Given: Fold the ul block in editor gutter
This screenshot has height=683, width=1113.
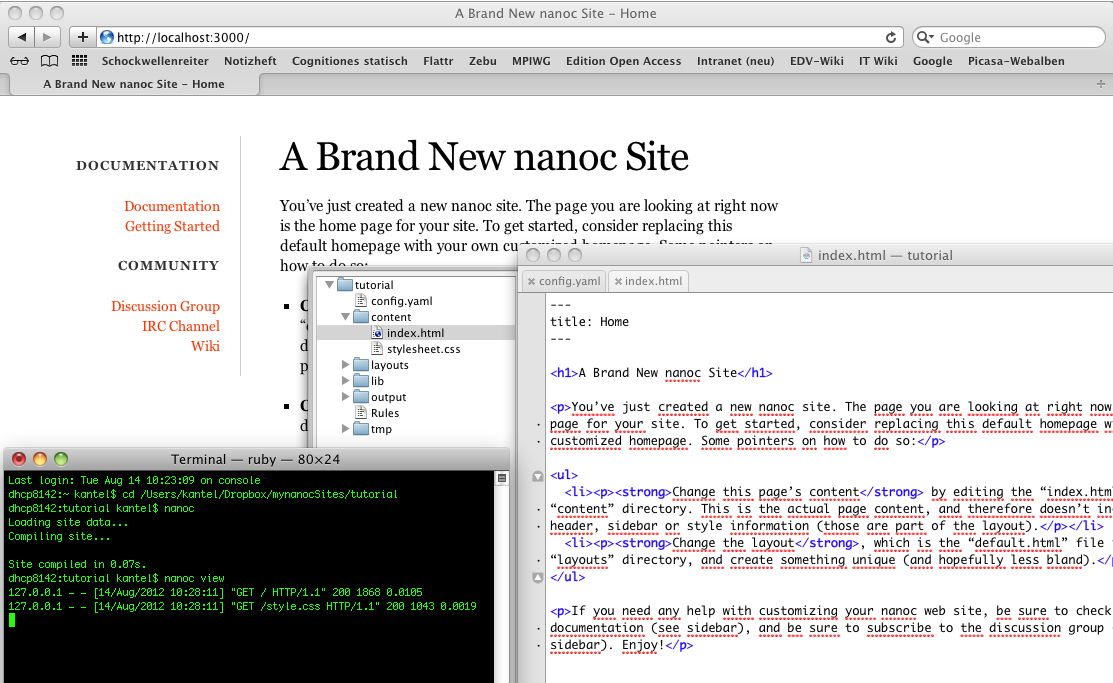Looking at the screenshot, I should tap(537, 476).
